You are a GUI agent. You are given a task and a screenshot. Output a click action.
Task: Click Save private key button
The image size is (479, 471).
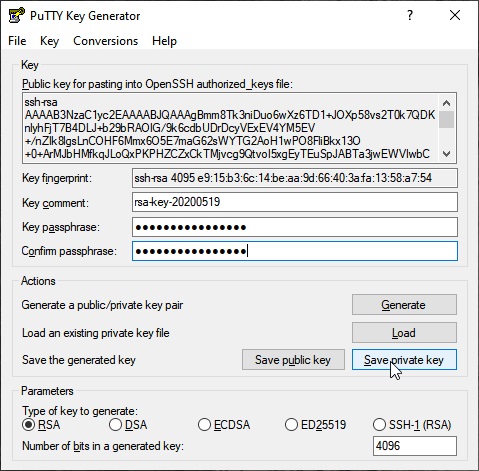[404, 360]
